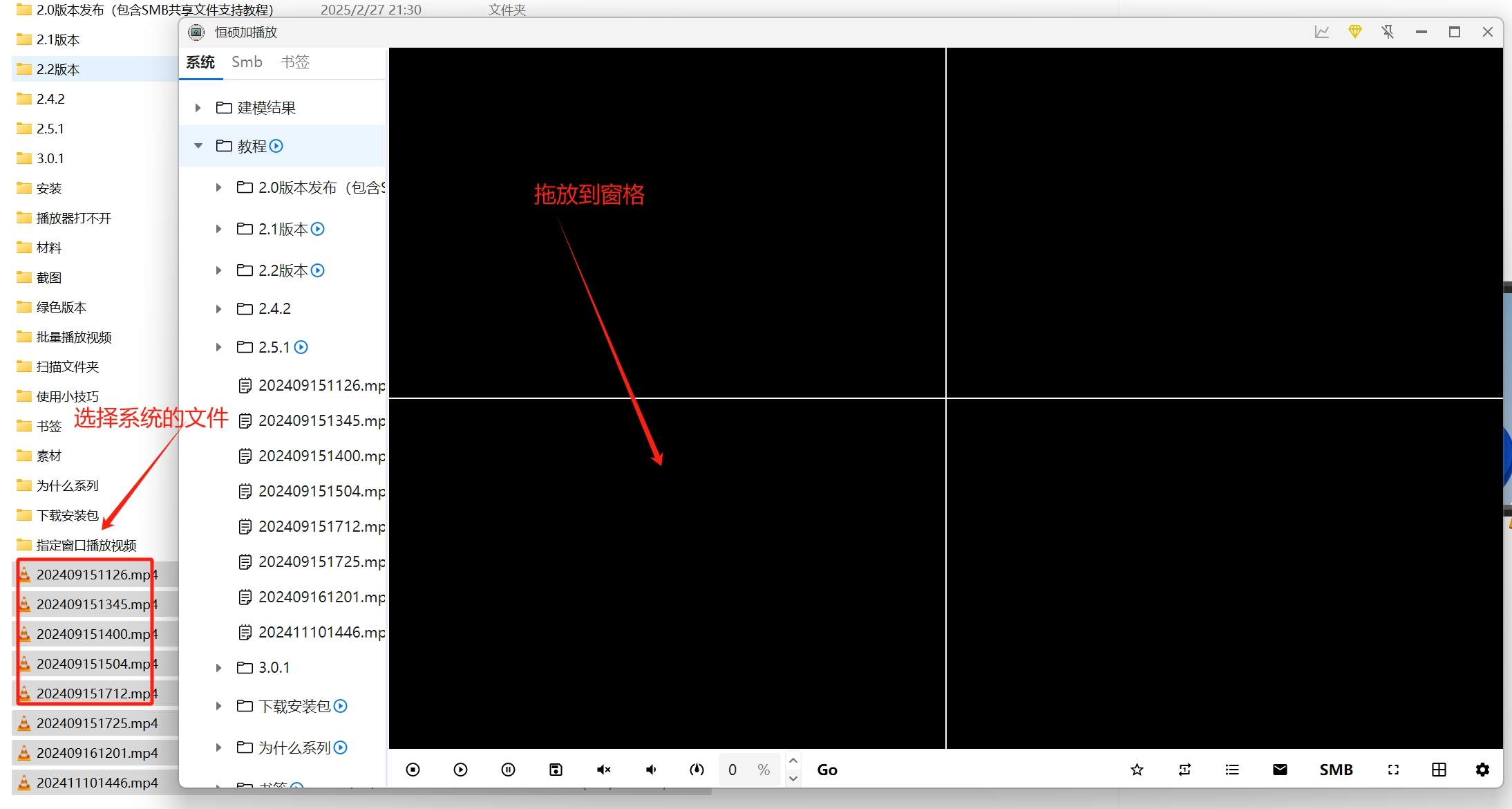1512x809 pixels.
Task: Toggle the pin window icon
Action: click(1388, 32)
